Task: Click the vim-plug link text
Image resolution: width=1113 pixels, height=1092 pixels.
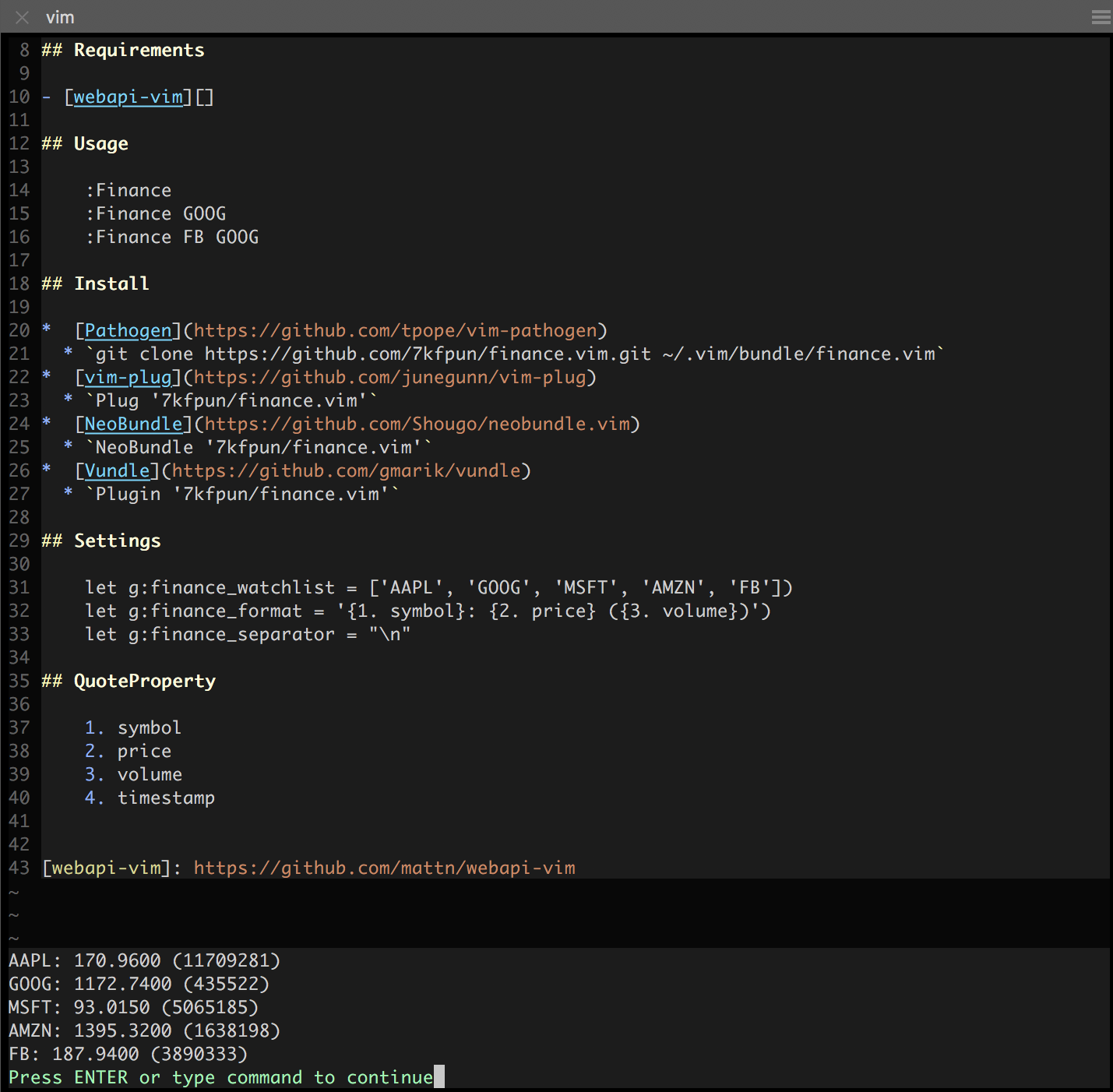Action: (128, 378)
